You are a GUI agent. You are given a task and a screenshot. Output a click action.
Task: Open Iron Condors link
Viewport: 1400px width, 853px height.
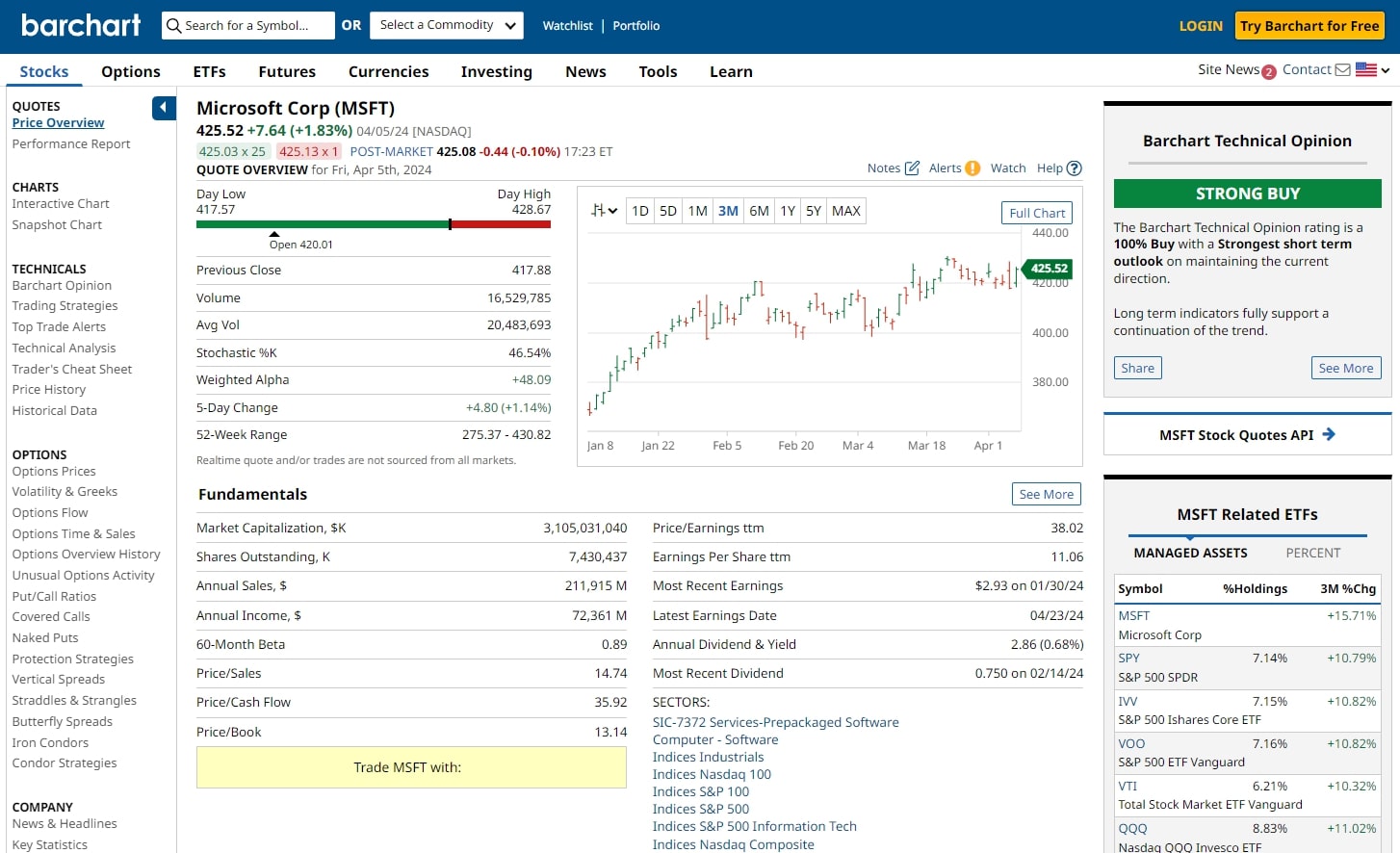(x=50, y=743)
